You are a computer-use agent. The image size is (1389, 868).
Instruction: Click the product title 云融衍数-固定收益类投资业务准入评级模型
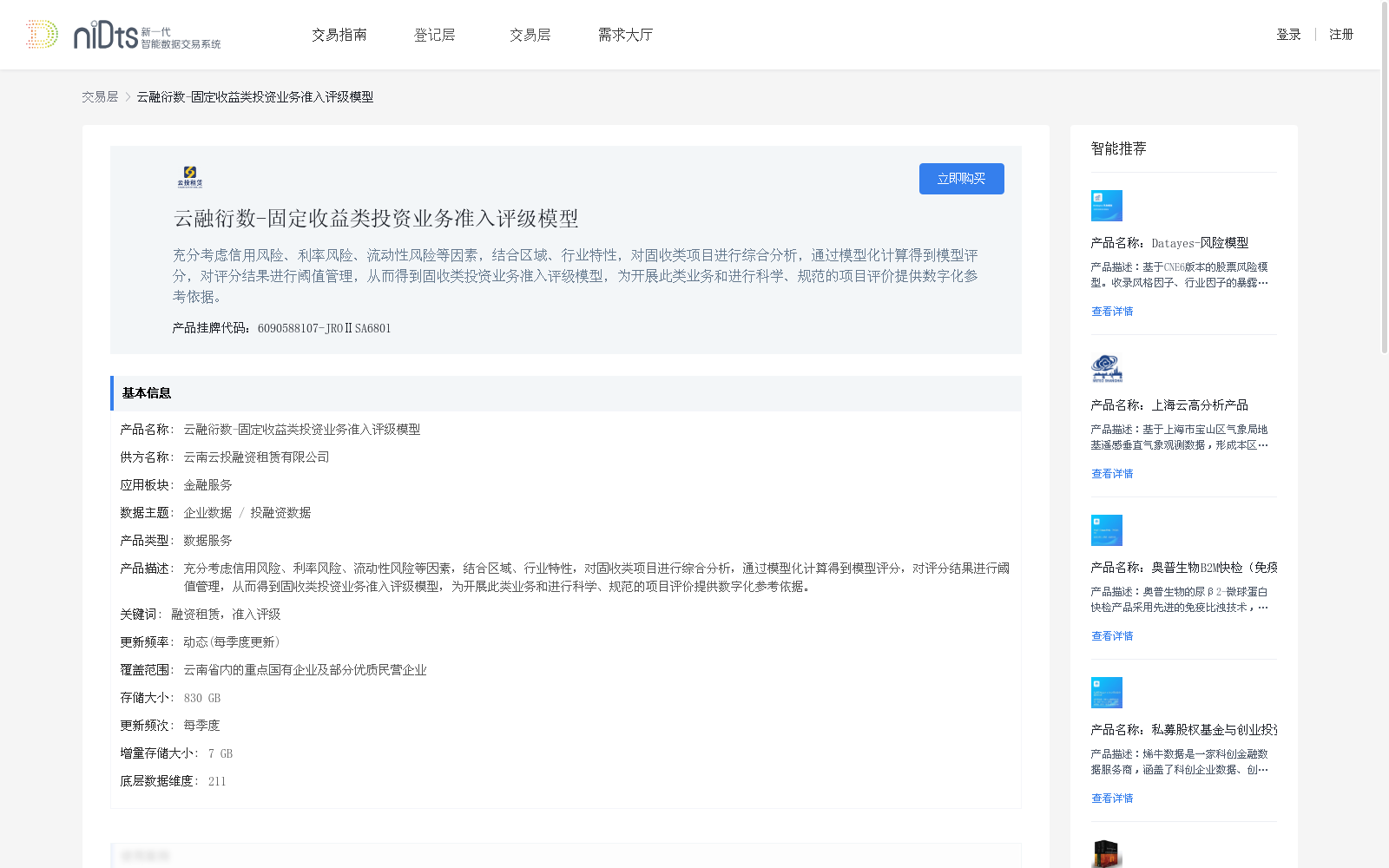(376, 219)
